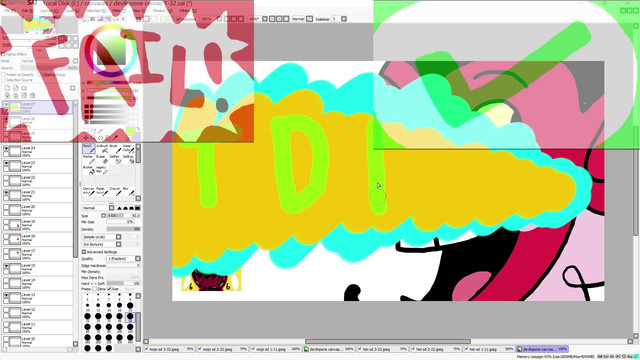
Task: Pick the Bucket fill tool
Action: 88,170
